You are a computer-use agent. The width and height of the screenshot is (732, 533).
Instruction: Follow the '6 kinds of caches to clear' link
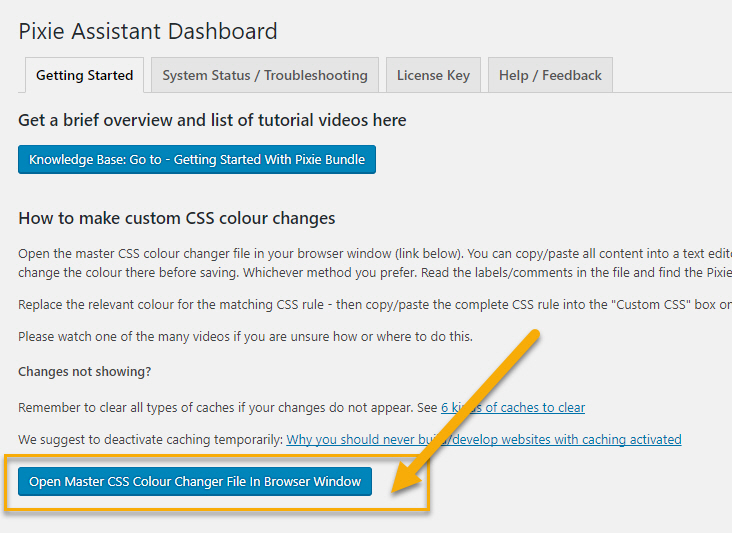[x=513, y=407]
